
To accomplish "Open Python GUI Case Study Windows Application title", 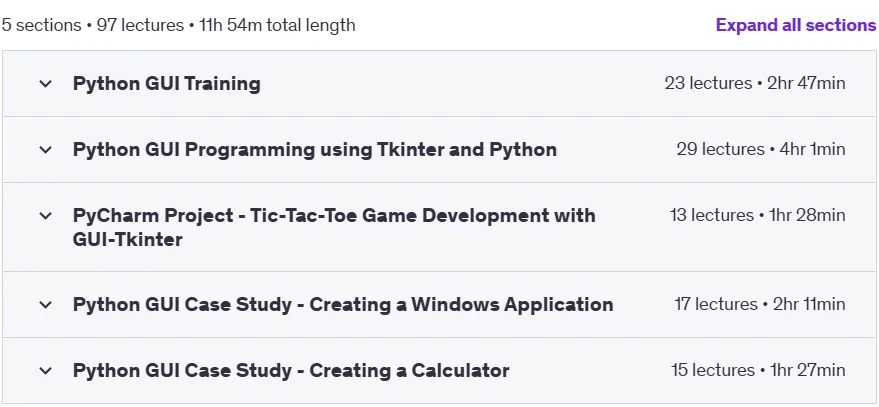I will (343, 304).
